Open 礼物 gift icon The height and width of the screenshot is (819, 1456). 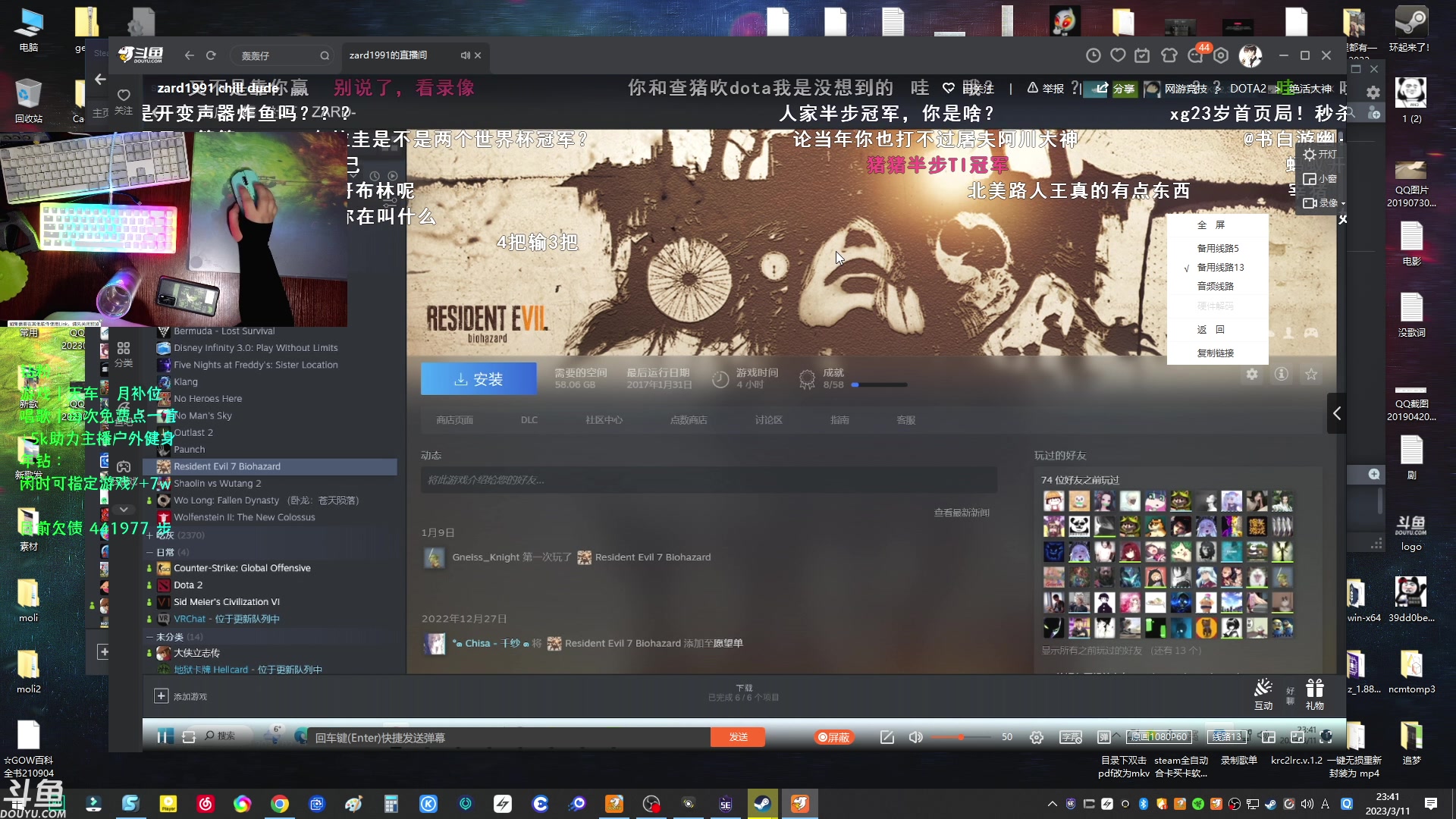(1314, 695)
